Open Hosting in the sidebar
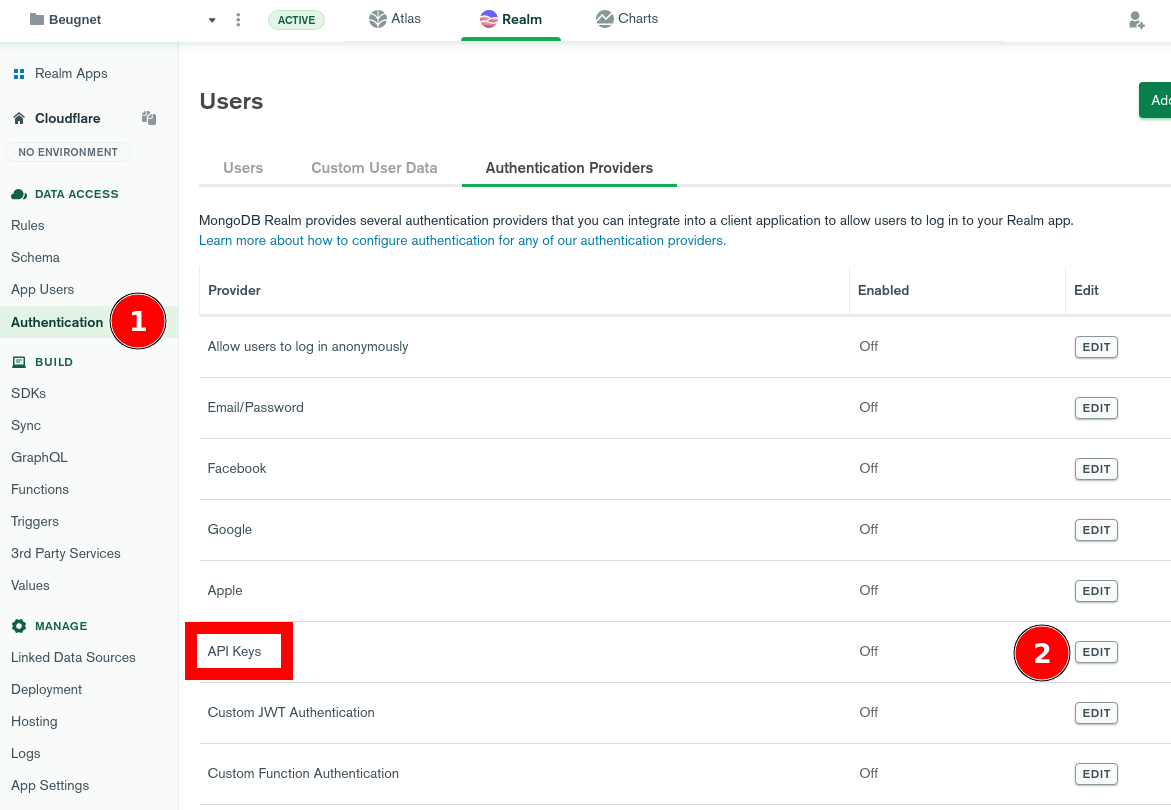 coord(34,722)
